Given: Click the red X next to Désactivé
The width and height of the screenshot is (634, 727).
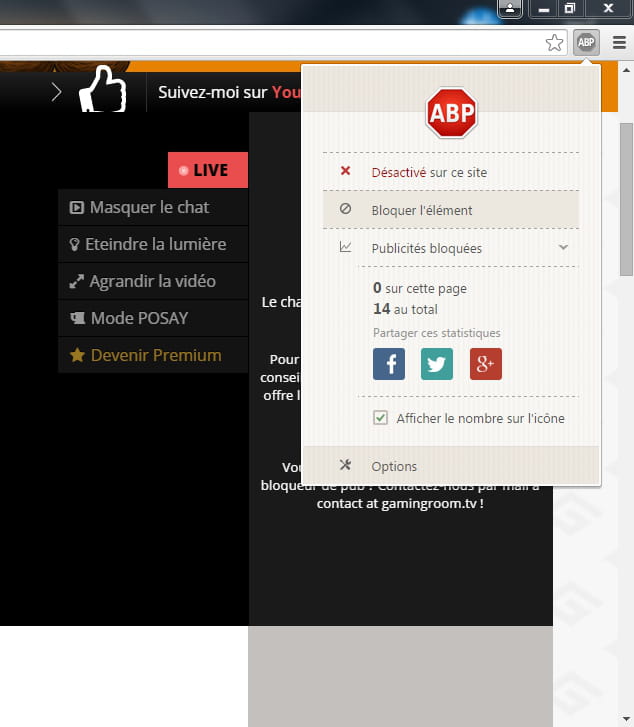Looking at the screenshot, I should [345, 171].
